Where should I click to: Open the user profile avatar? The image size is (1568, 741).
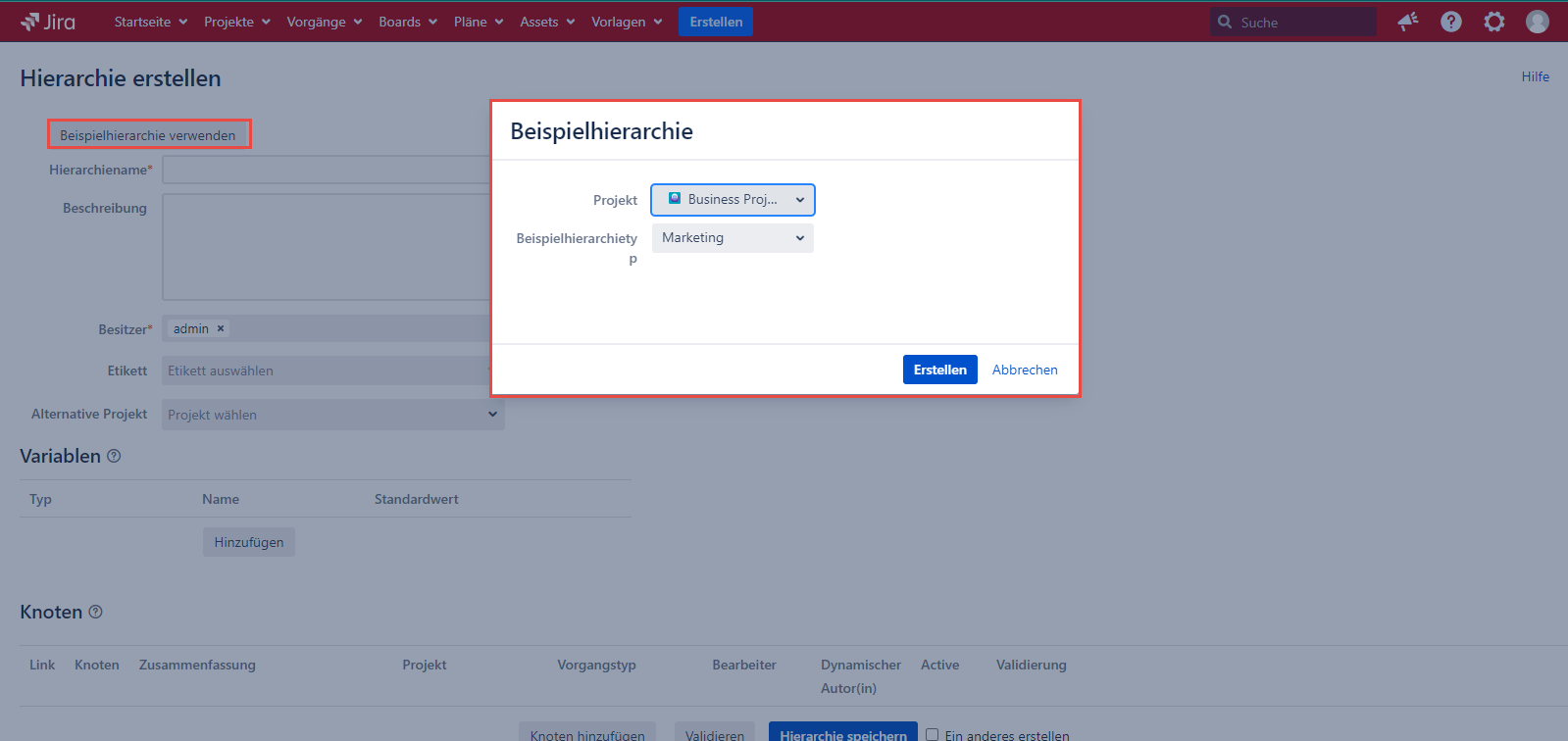(1537, 22)
